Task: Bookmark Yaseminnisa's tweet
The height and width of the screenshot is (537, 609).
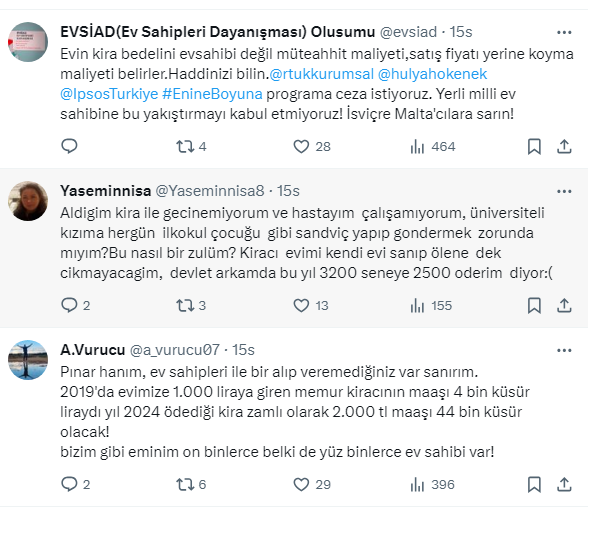Action: pos(534,306)
